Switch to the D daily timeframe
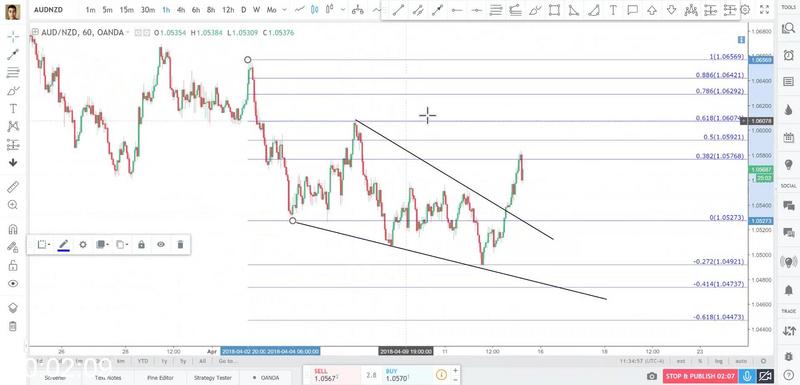Image resolution: width=800 pixels, height=385 pixels. pos(243,10)
